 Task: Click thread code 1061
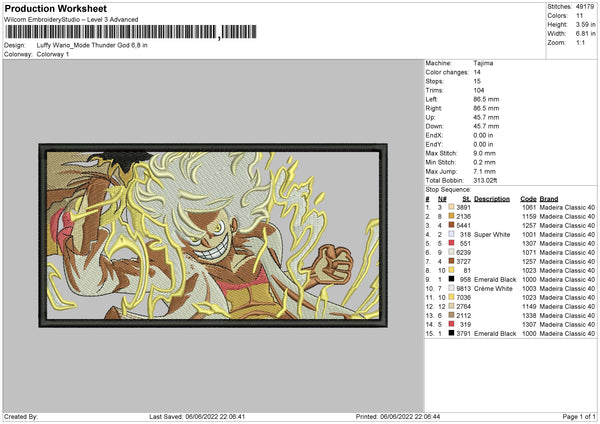click(x=529, y=207)
